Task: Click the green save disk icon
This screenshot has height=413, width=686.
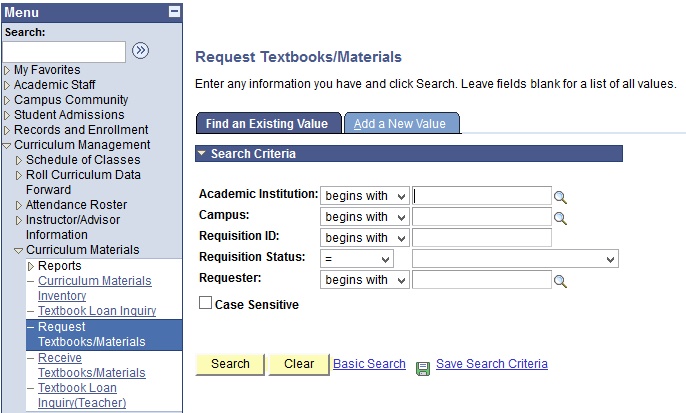Action: 423,368
